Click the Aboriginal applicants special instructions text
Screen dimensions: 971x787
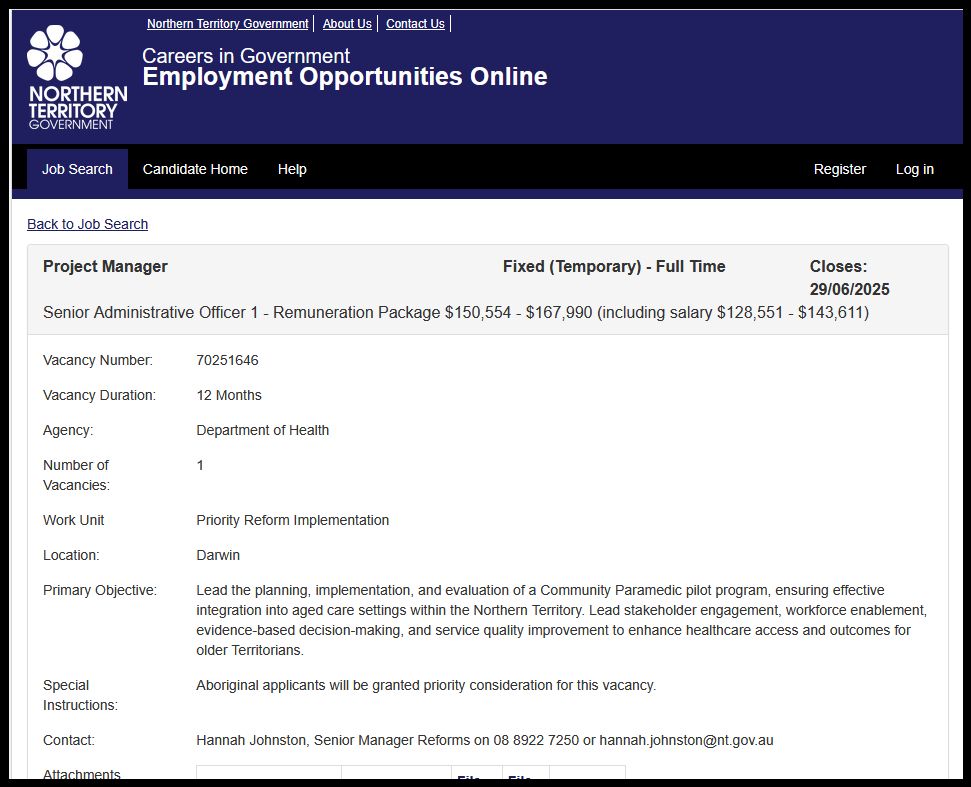pyautogui.click(x=426, y=685)
